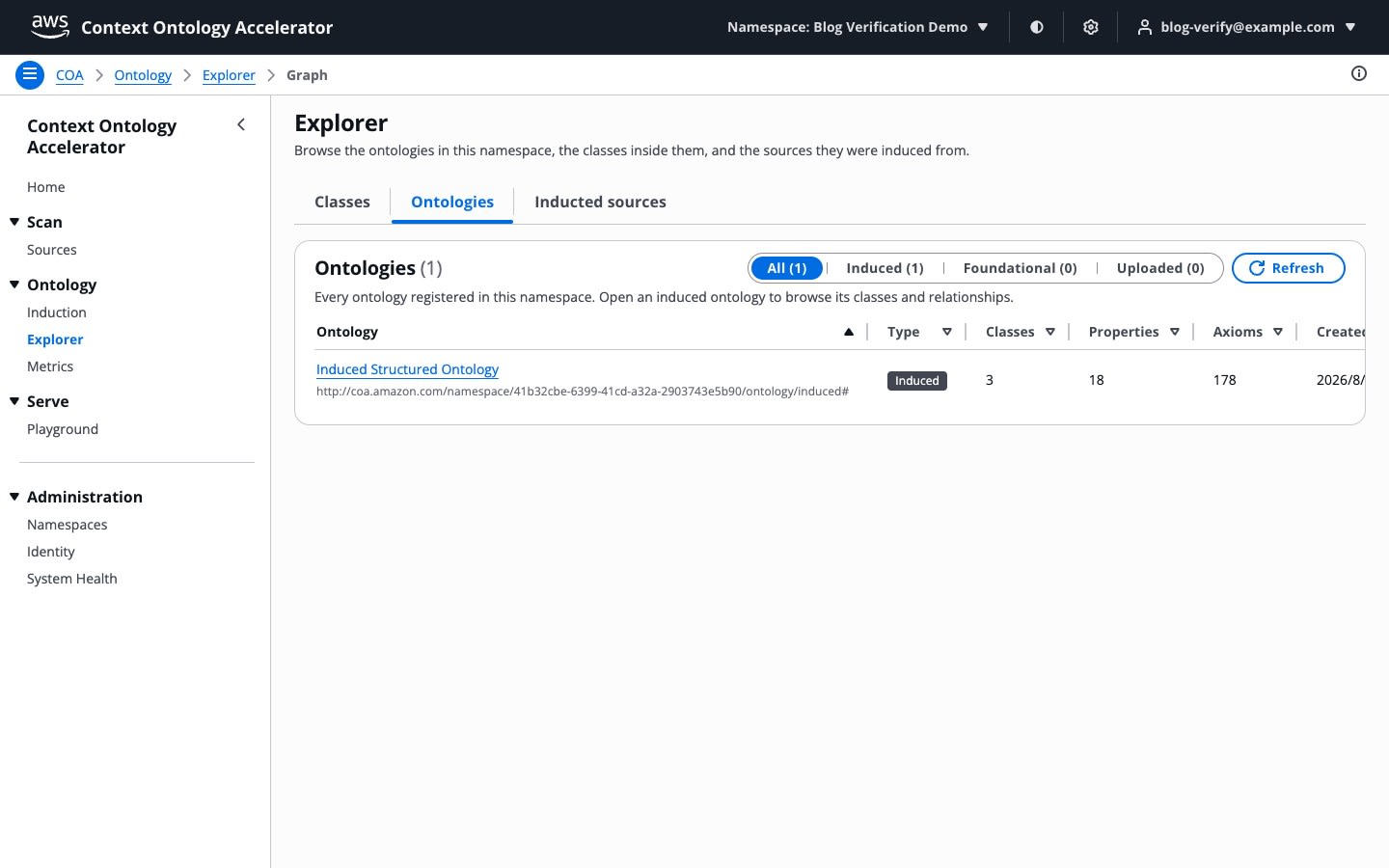Viewport: 1389px width, 868px height.
Task: Open Induced Structured Ontology link
Action: 407,369
